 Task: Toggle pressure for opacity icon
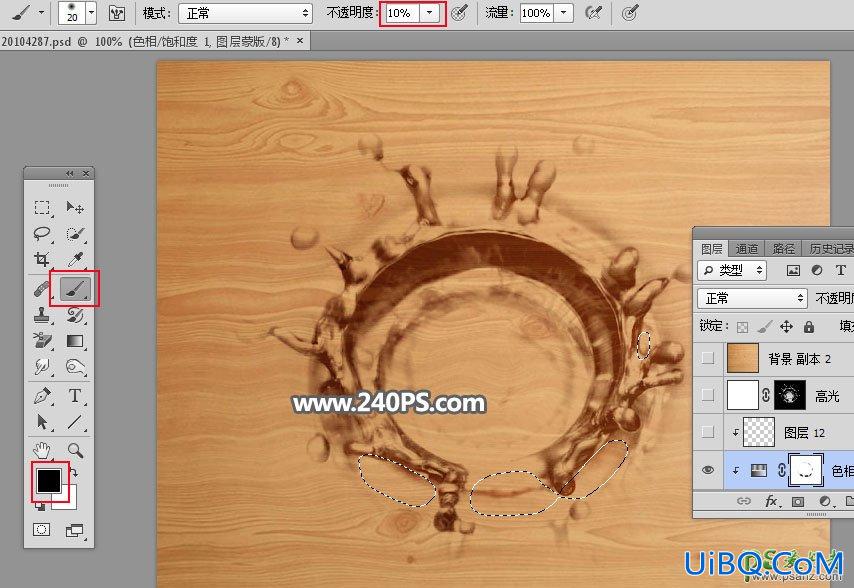460,13
